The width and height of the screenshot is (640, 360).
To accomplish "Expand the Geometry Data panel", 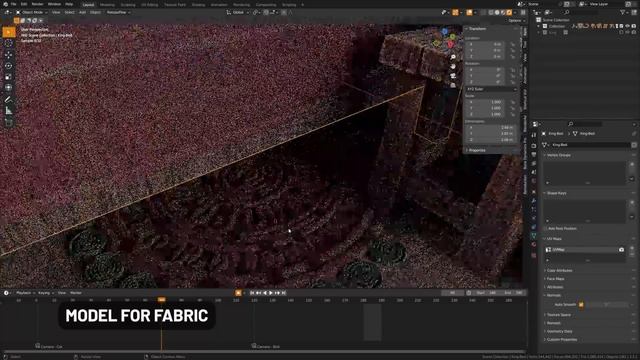I will coord(558,331).
